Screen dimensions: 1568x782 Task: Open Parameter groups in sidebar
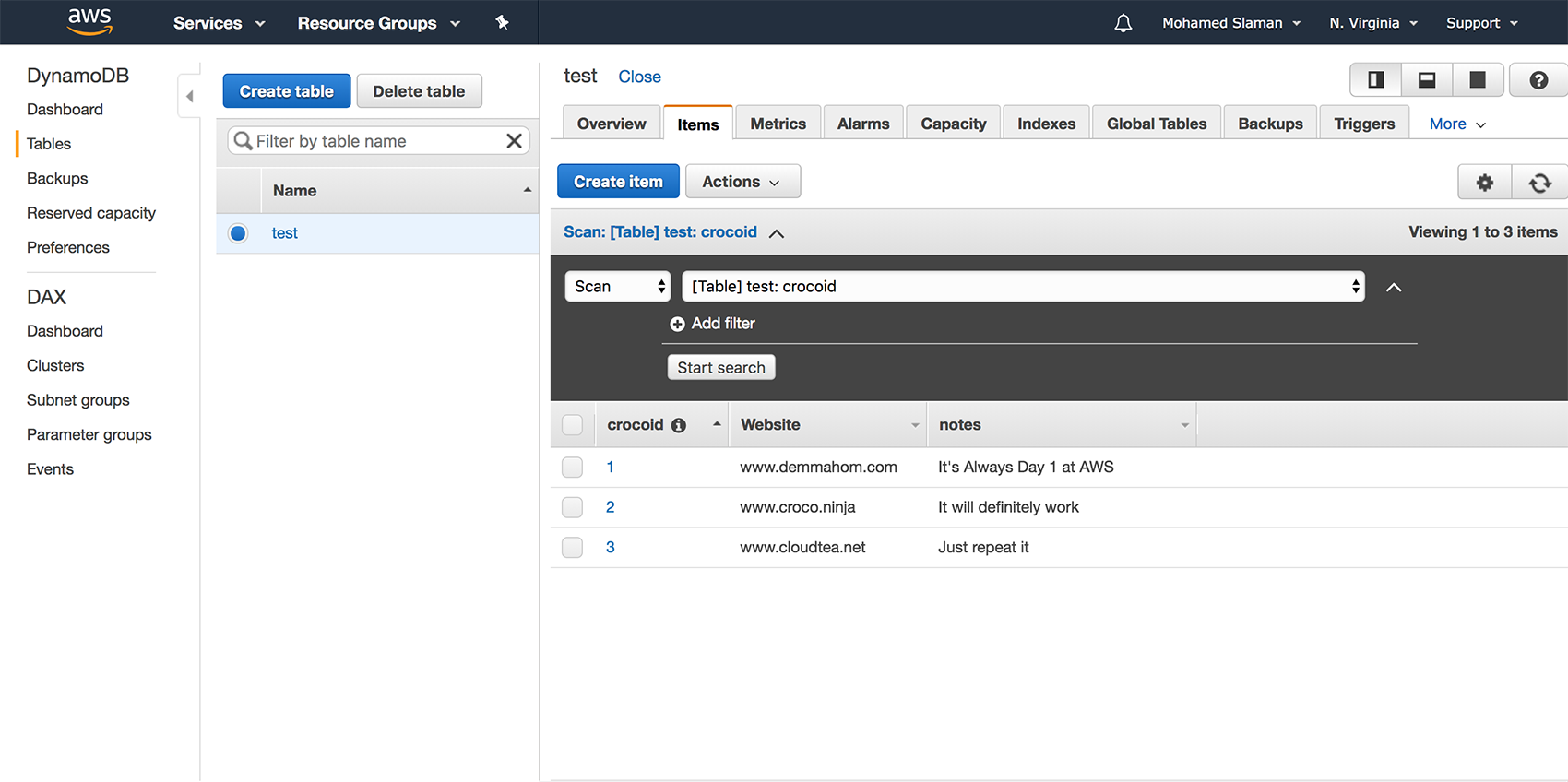pos(89,435)
